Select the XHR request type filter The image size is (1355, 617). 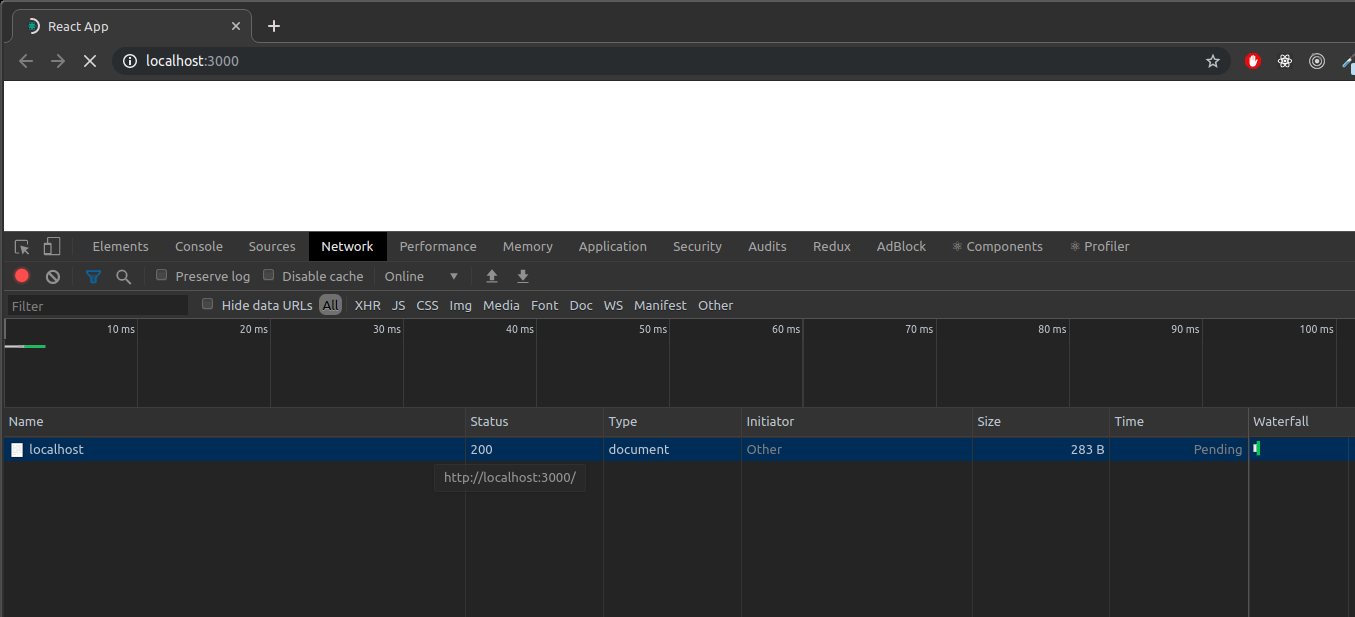pos(367,305)
